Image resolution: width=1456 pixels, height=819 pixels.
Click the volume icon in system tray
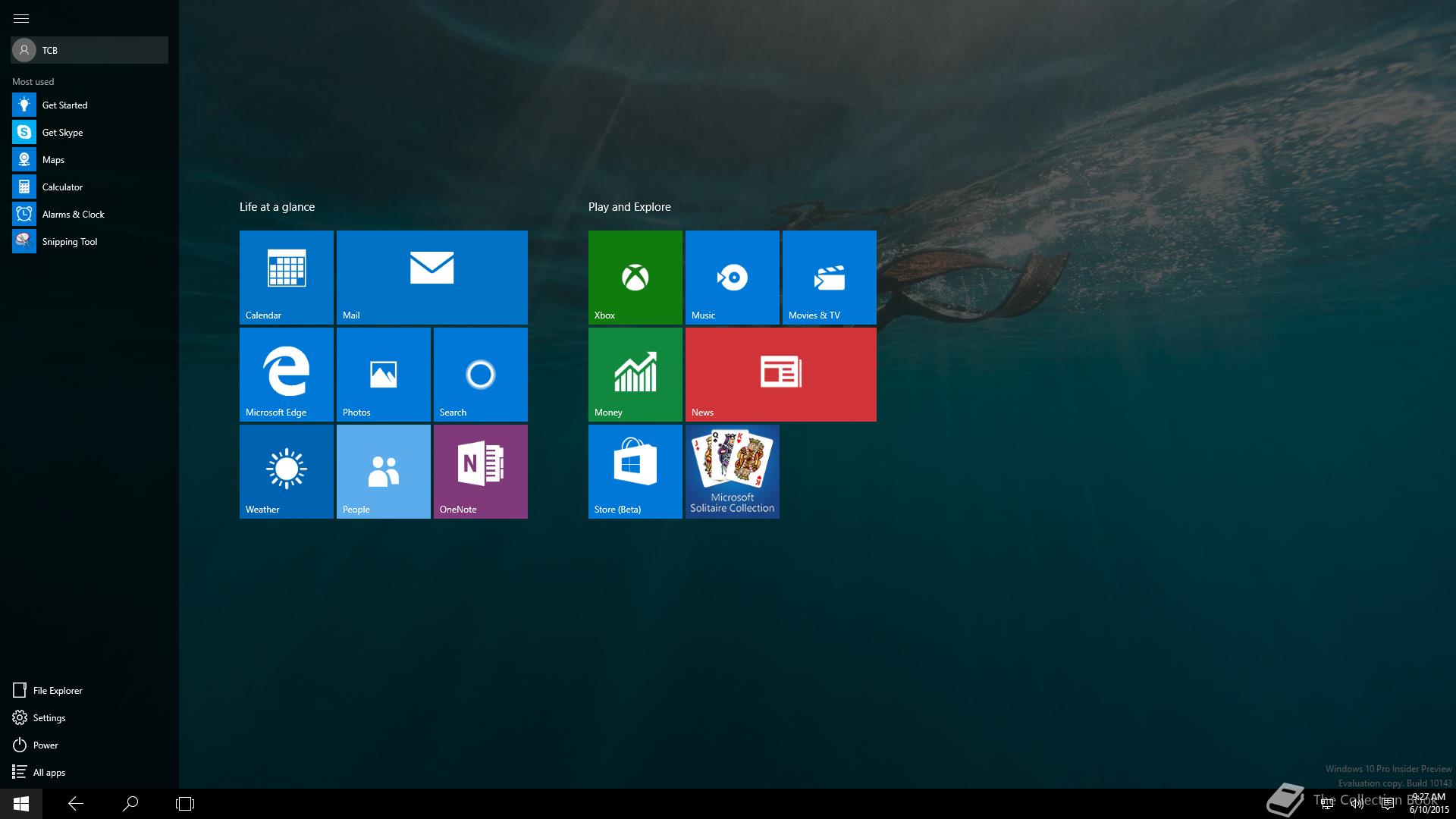click(1357, 804)
